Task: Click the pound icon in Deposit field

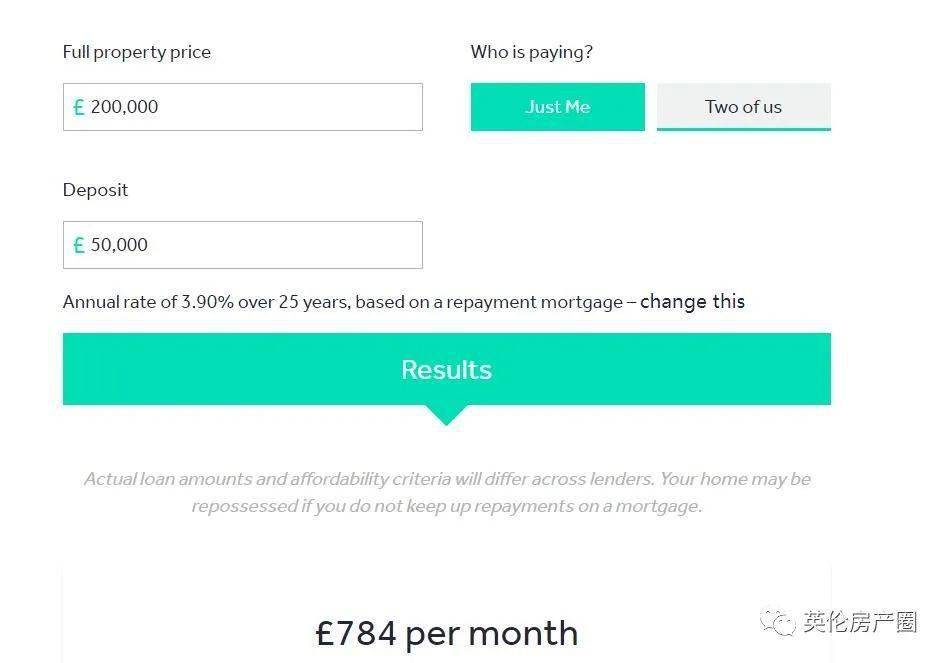Action: pyautogui.click(x=79, y=245)
